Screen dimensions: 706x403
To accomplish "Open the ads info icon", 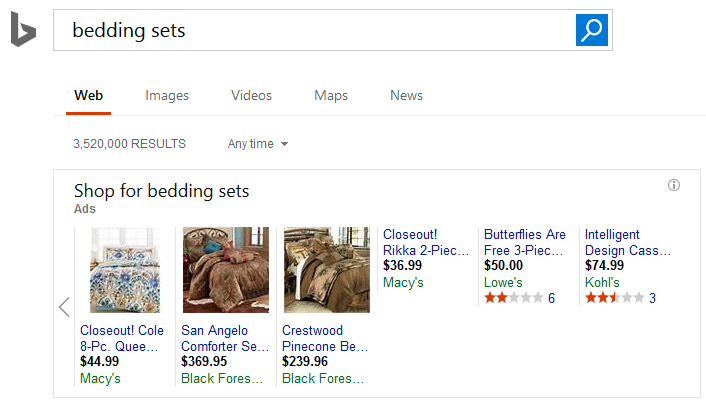I will pyautogui.click(x=674, y=185).
